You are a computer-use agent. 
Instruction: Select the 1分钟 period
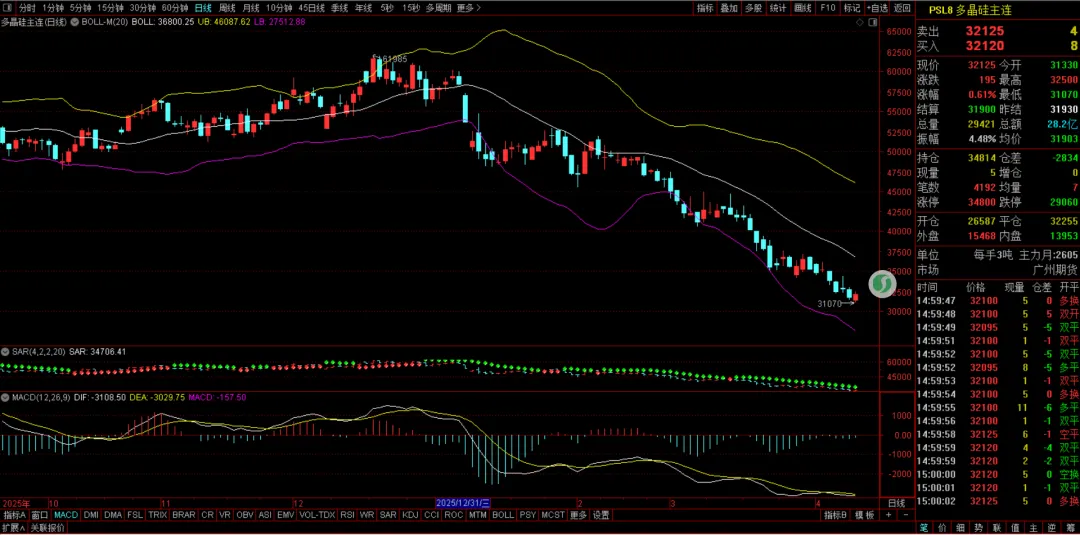pyautogui.click(x=53, y=8)
